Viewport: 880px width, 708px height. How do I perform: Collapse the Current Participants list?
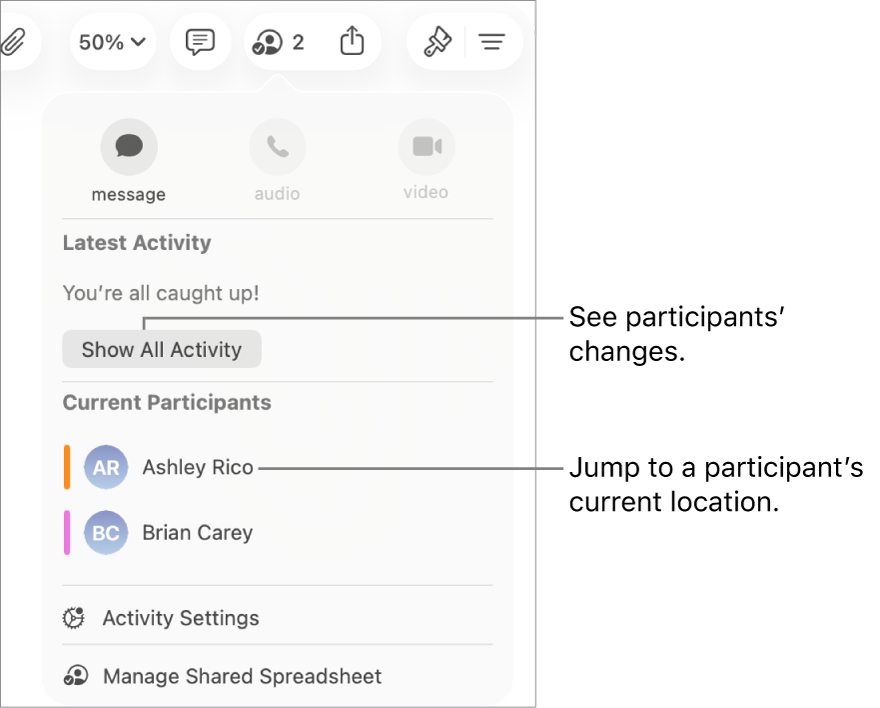click(x=167, y=402)
